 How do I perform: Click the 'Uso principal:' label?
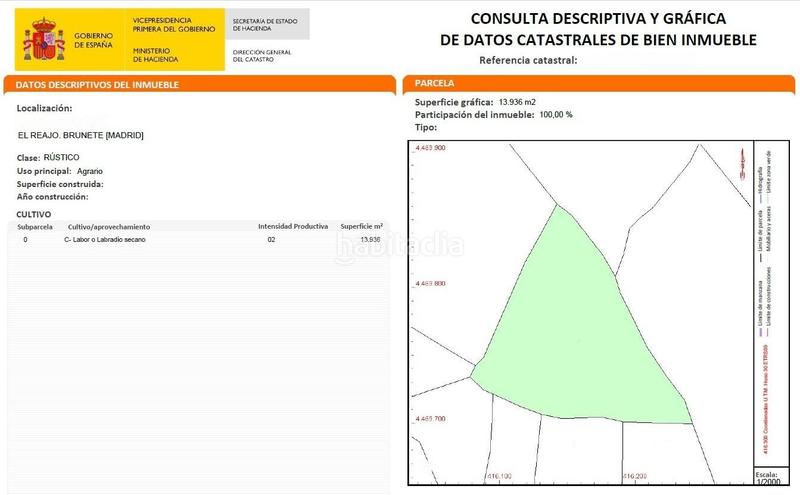(x=44, y=171)
